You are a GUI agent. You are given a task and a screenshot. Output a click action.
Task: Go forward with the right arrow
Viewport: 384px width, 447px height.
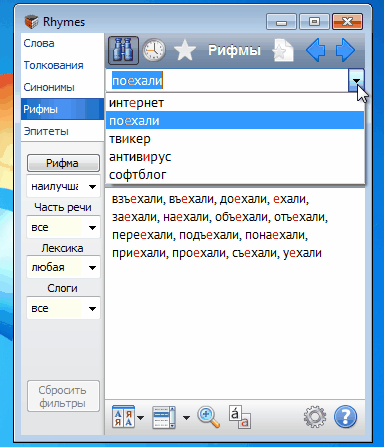click(x=345, y=50)
